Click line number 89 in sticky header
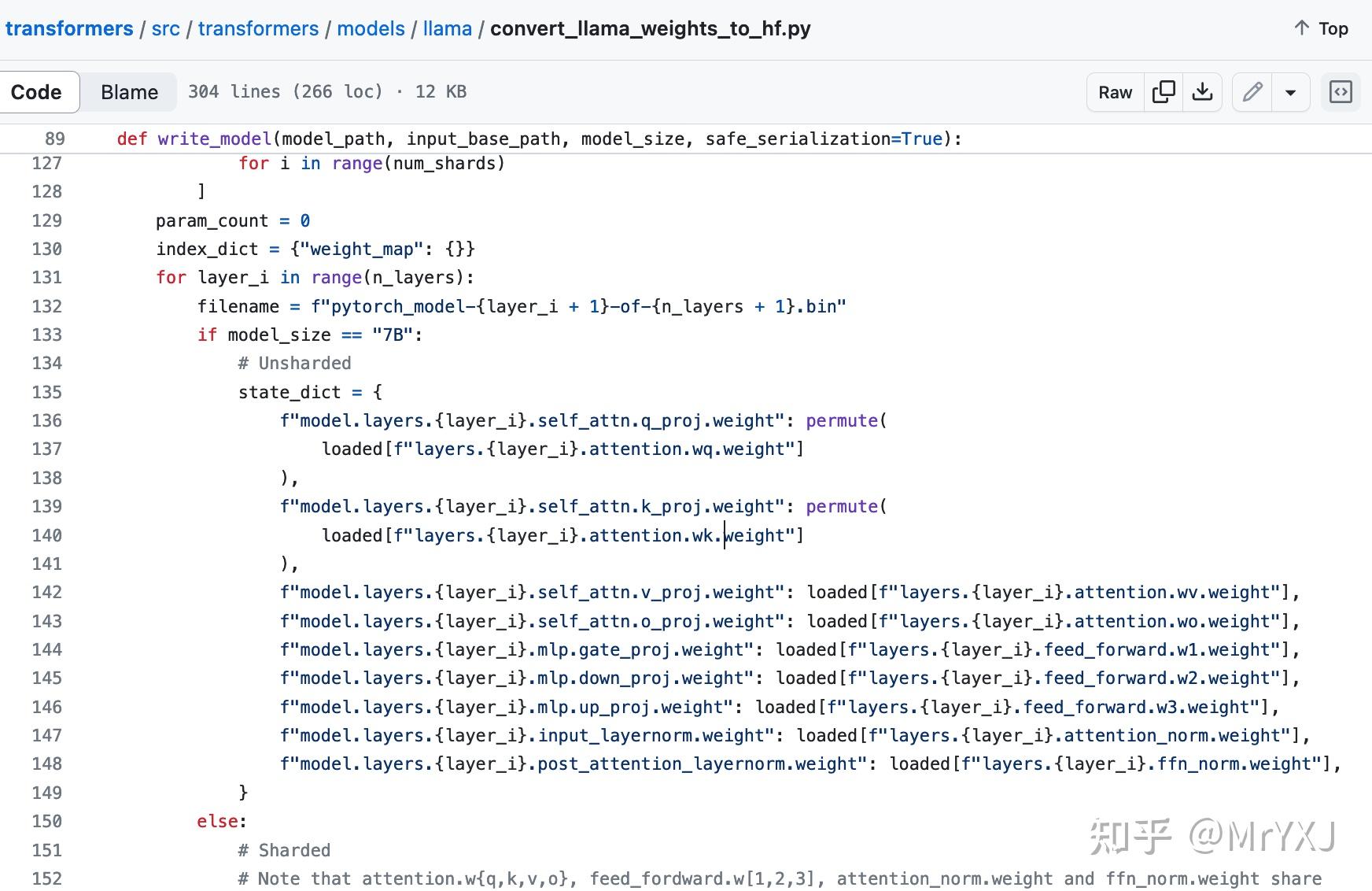The height and width of the screenshot is (891, 1372). [54, 139]
